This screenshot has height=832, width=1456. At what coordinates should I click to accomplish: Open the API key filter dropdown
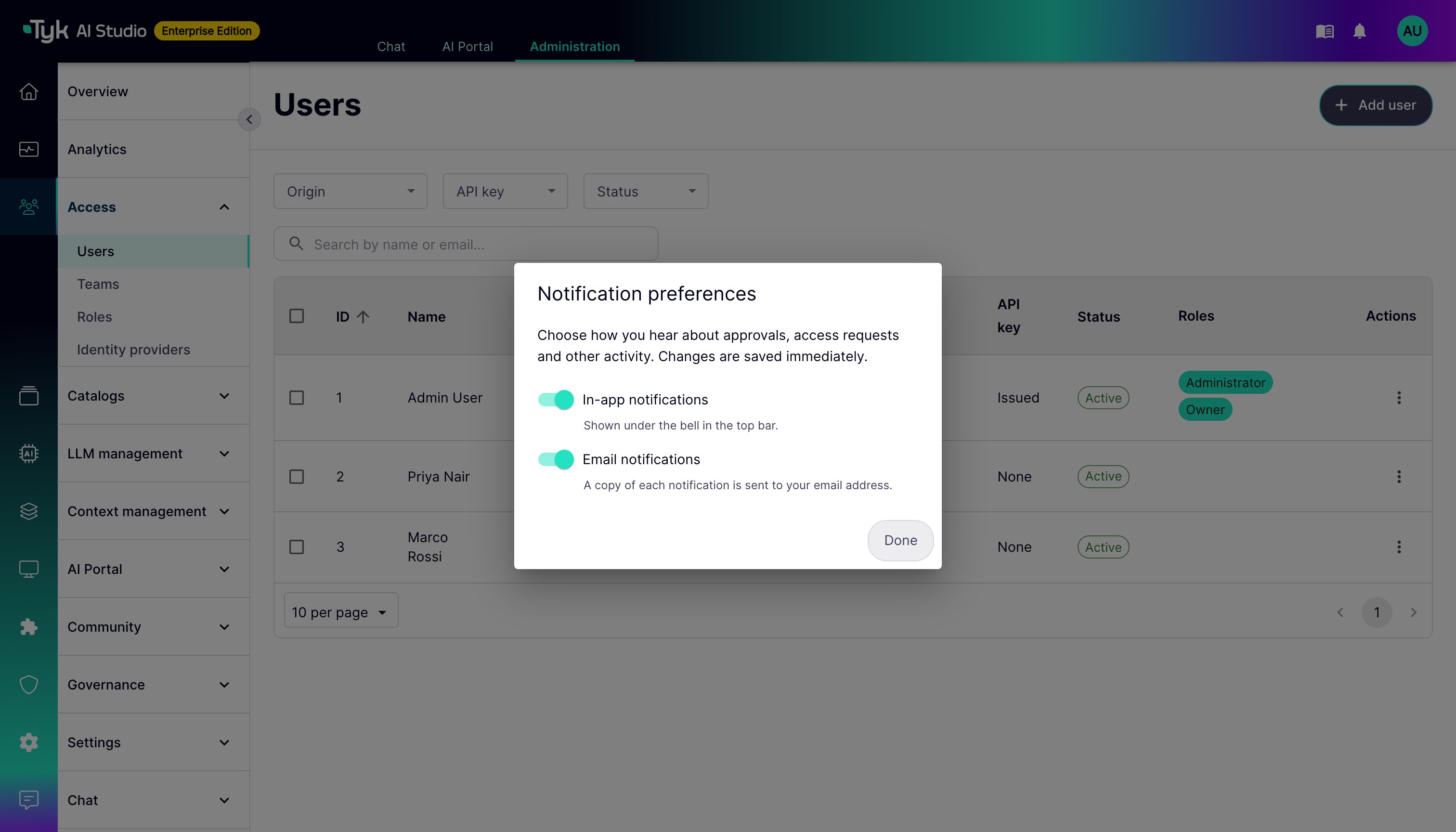click(x=505, y=192)
